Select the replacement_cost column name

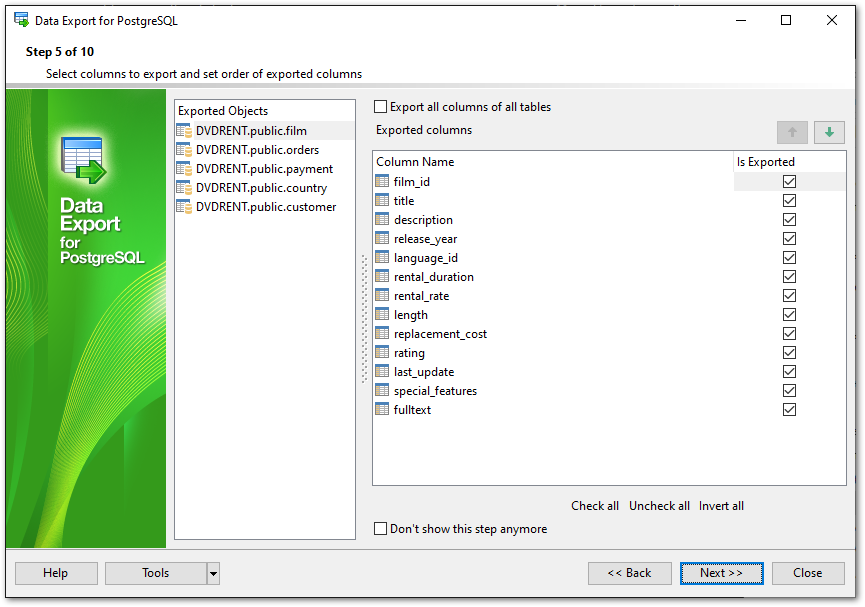(440, 334)
